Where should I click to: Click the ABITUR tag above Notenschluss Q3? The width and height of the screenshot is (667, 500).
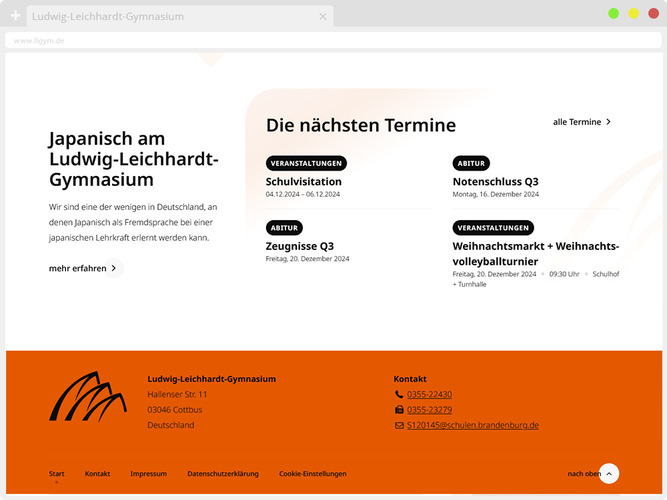point(471,163)
